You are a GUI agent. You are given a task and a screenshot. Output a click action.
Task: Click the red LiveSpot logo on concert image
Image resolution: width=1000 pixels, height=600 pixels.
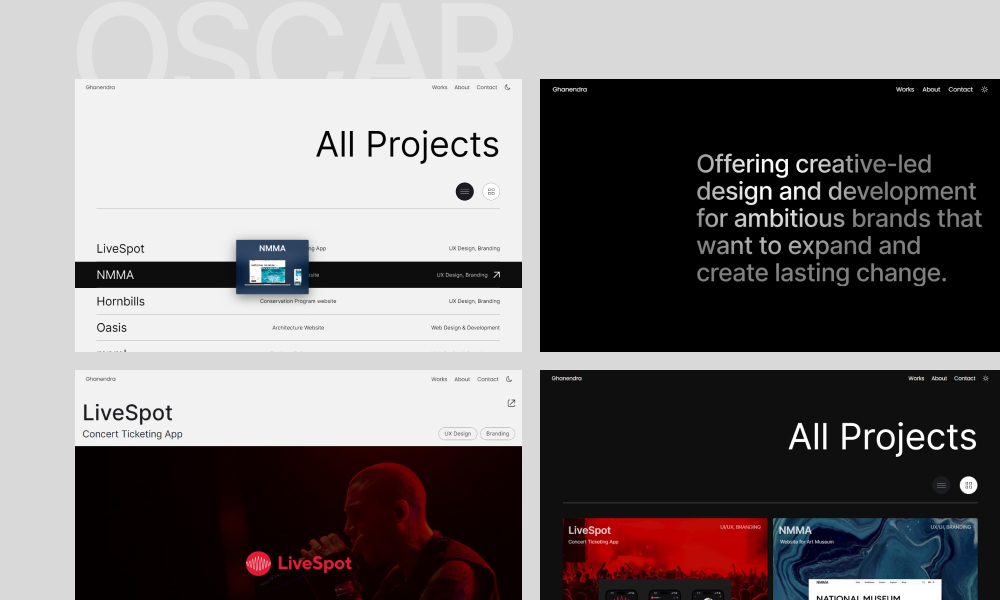click(299, 564)
